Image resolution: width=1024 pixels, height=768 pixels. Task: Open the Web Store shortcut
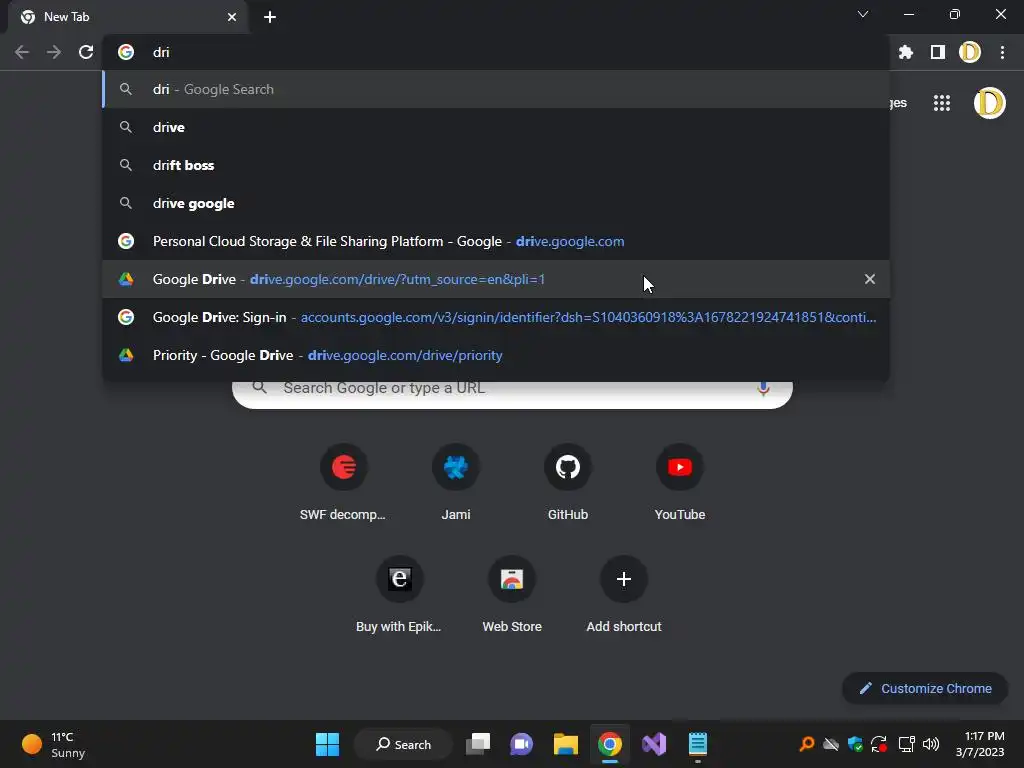(511, 595)
